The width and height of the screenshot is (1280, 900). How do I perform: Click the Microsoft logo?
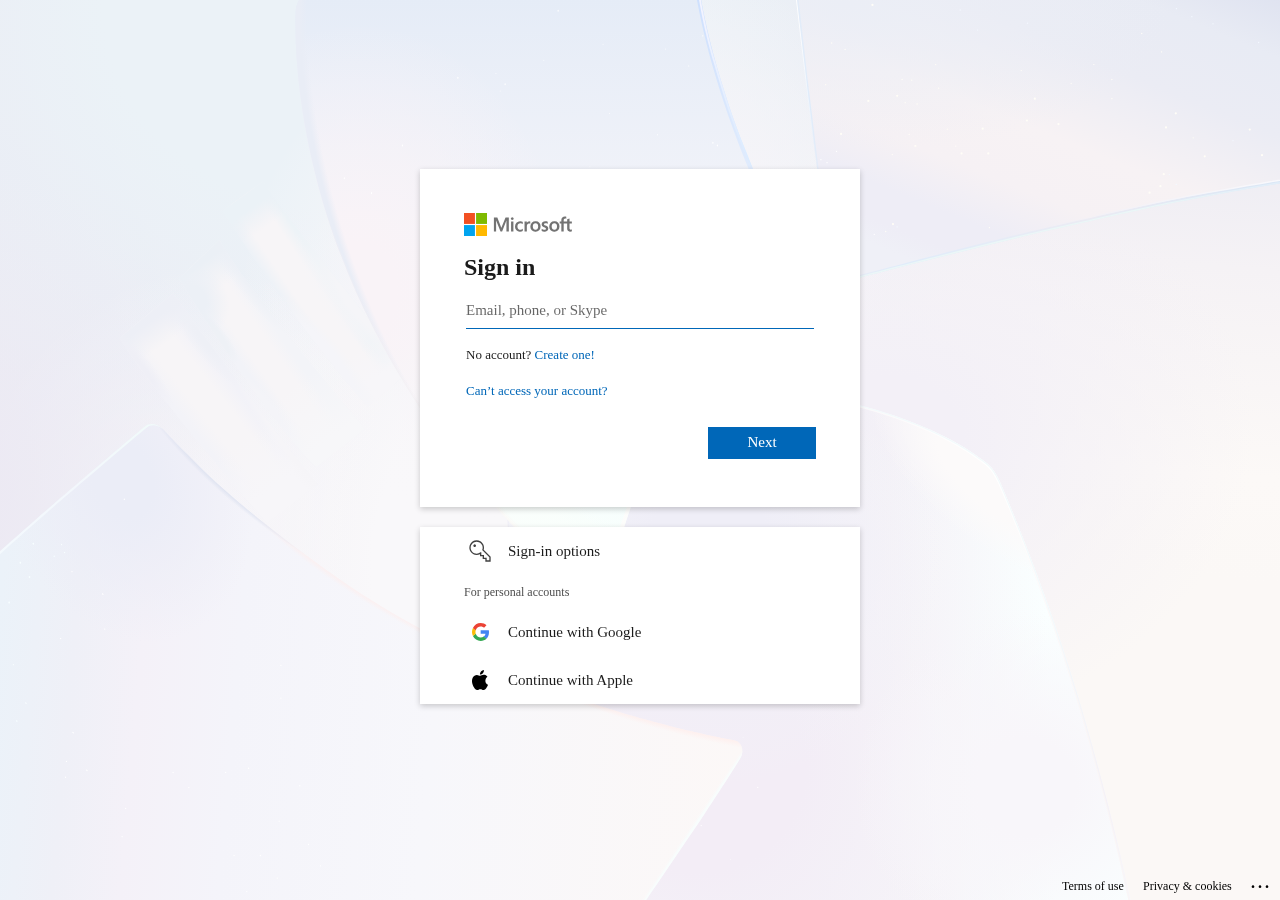[518, 225]
